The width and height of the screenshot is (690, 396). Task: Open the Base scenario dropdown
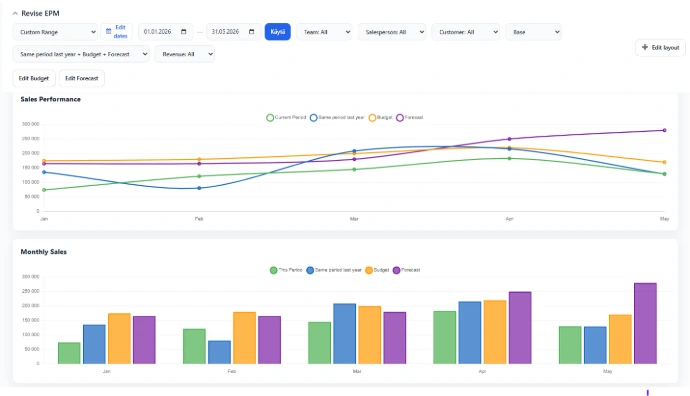point(533,32)
